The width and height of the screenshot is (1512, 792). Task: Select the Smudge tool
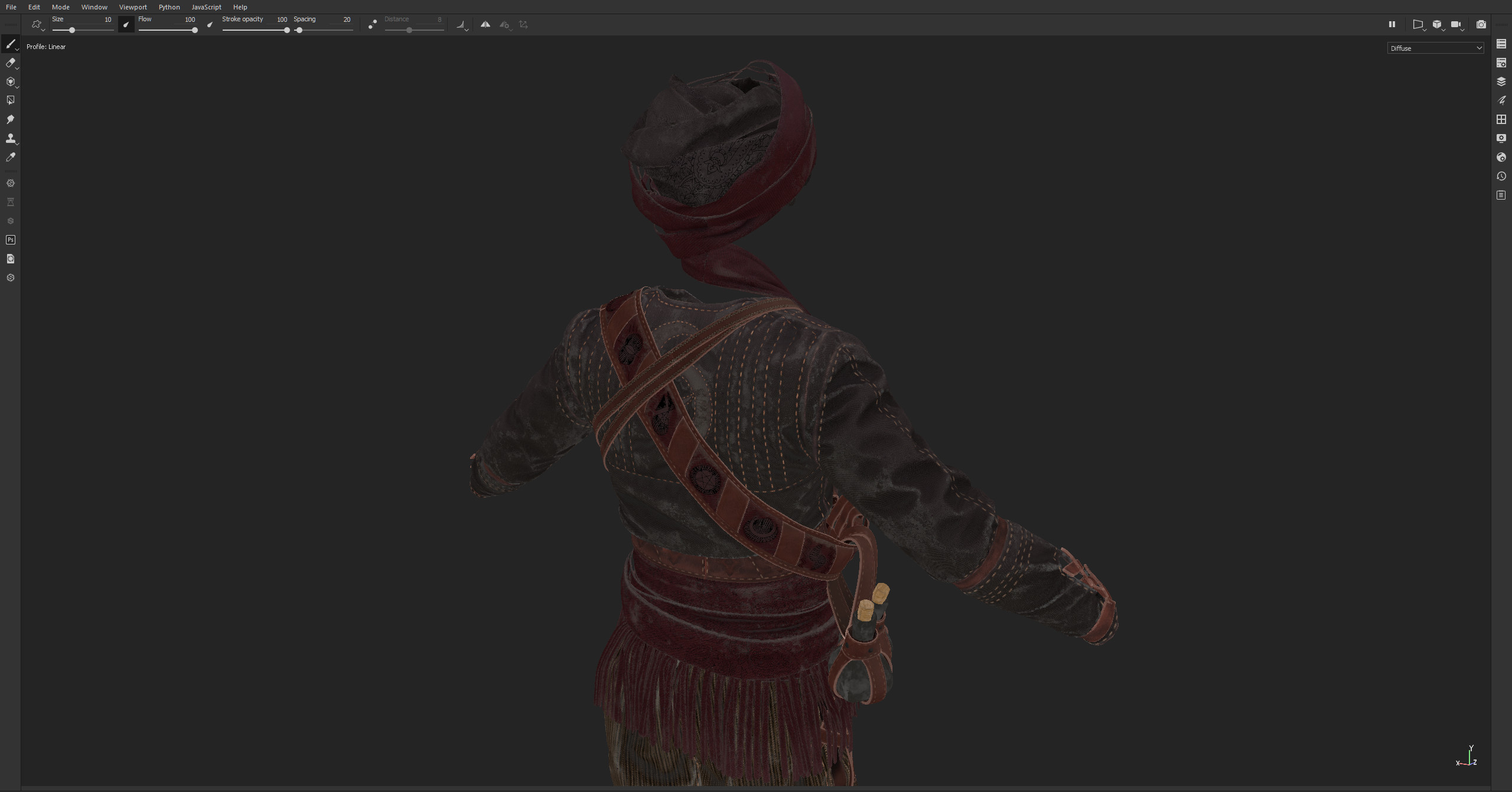click(x=10, y=120)
